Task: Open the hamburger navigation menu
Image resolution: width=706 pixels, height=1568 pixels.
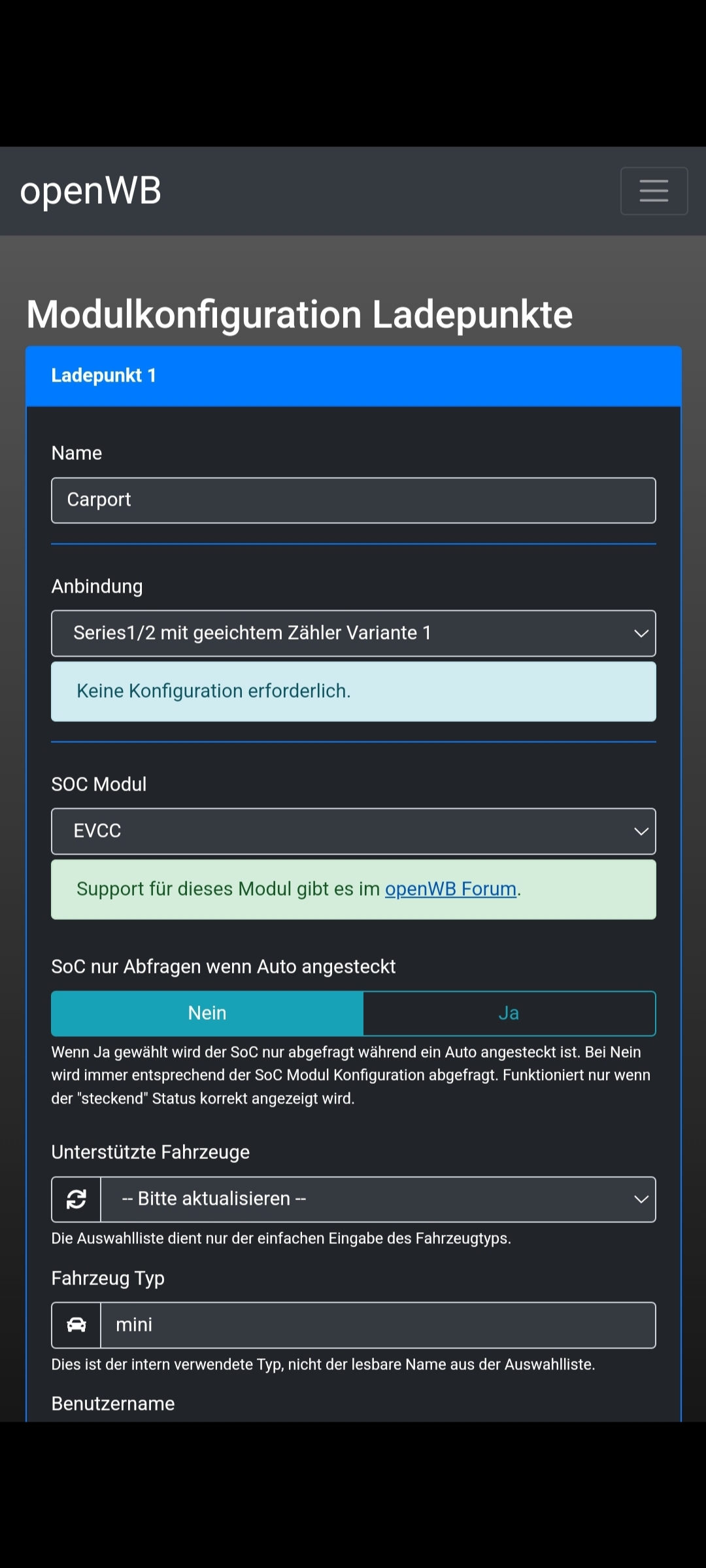Action: [654, 191]
